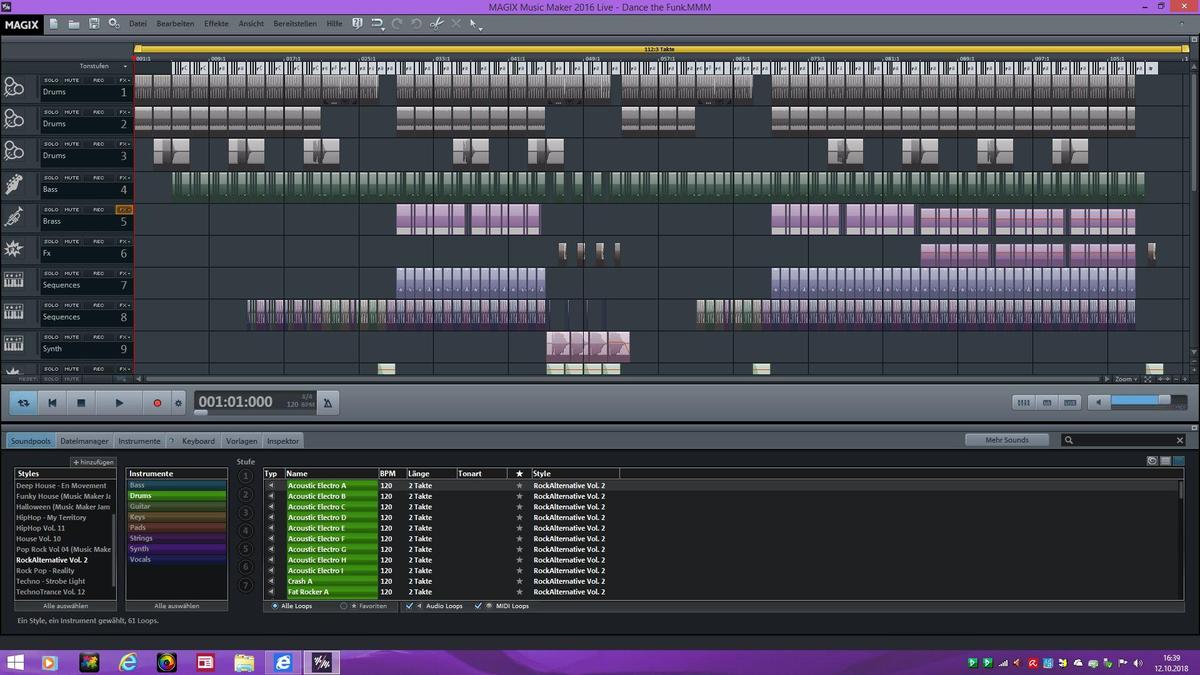Clear the sound search field with the X
Screen dimensions: 1200x675
point(1180,440)
